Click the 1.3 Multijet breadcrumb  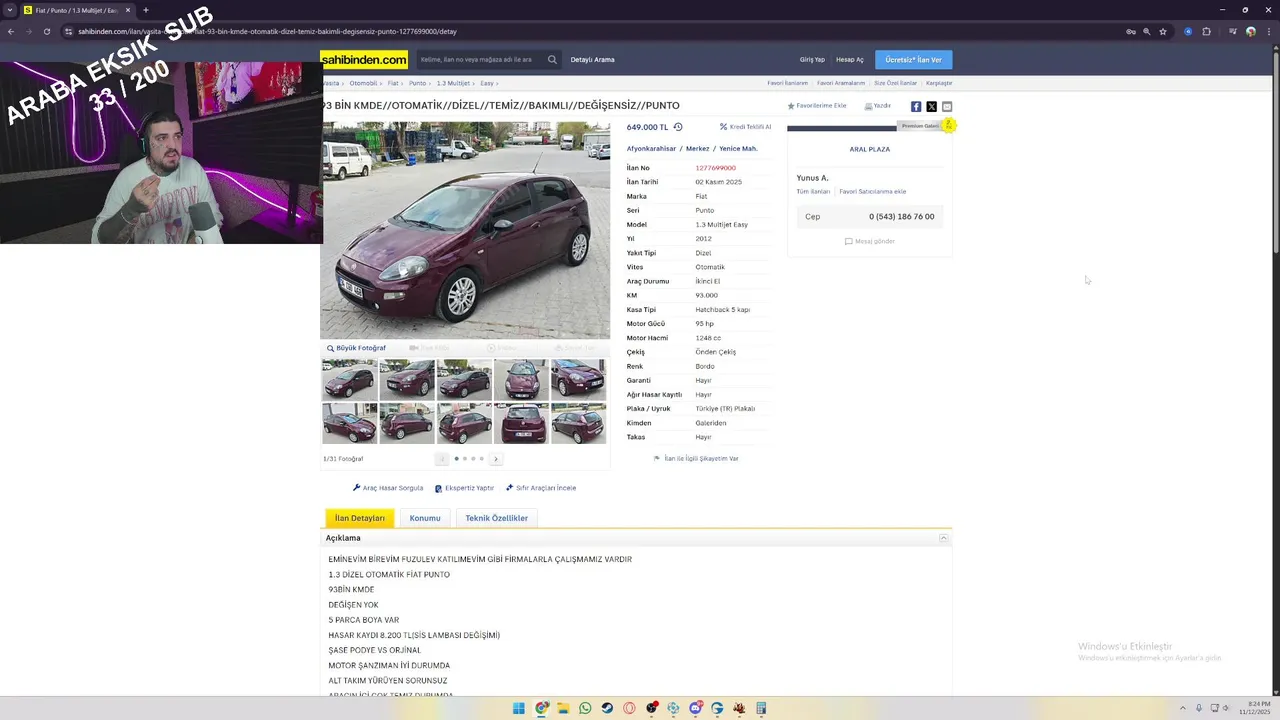(453, 83)
